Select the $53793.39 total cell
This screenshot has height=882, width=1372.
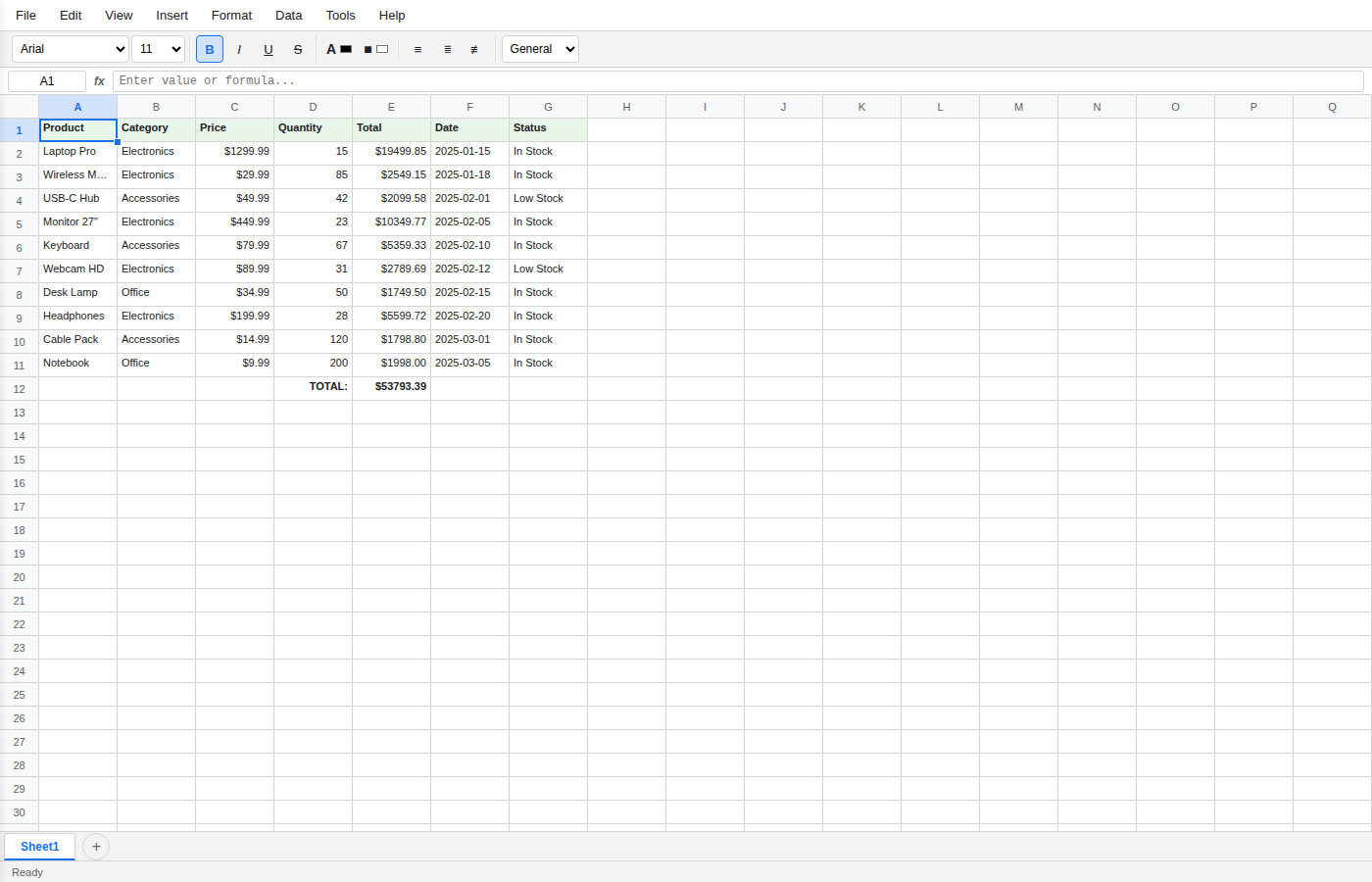pos(392,389)
